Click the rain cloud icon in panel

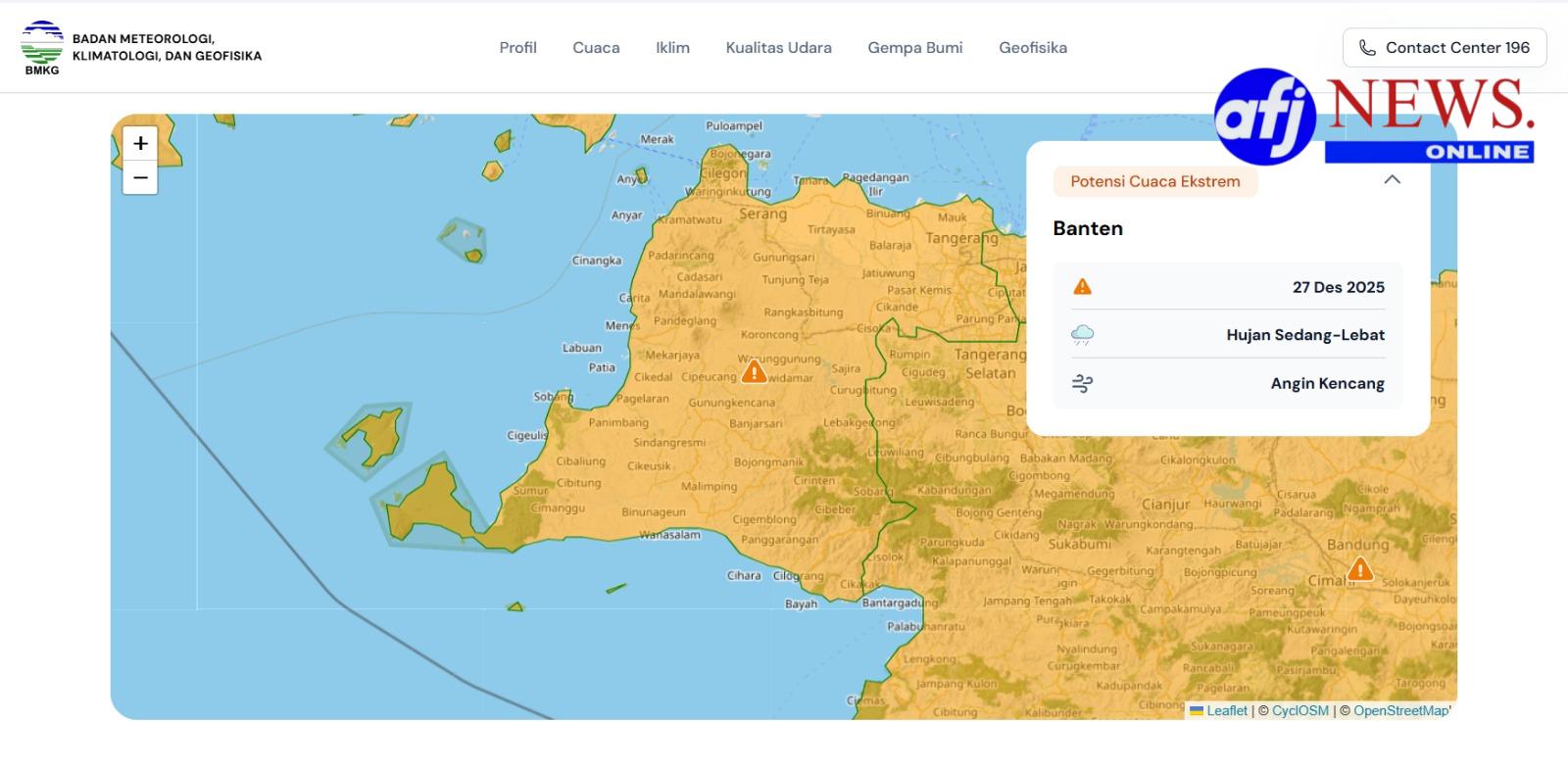(1082, 335)
